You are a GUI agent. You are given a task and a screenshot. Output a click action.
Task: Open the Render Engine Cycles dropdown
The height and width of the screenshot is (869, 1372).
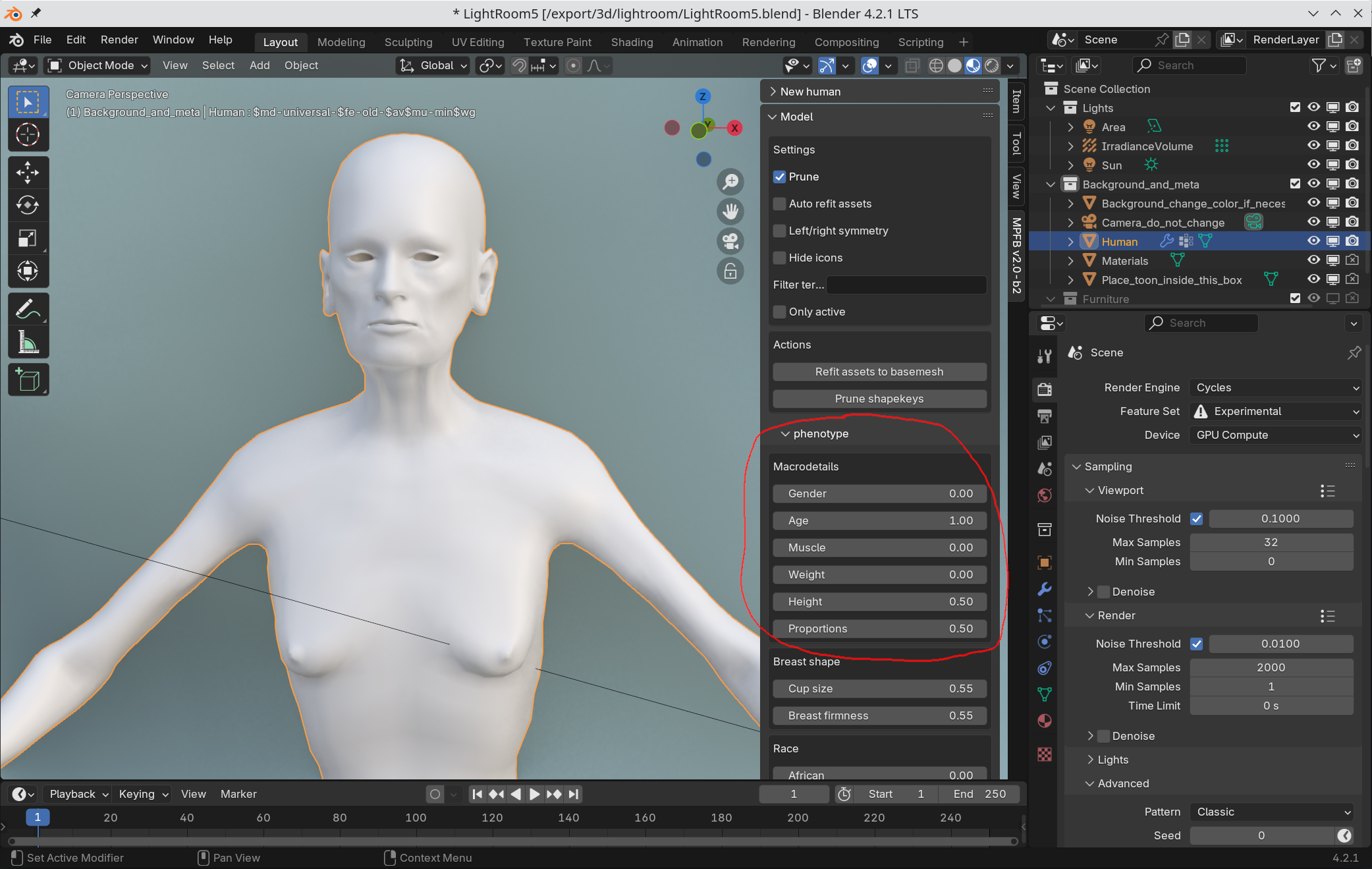(1275, 387)
